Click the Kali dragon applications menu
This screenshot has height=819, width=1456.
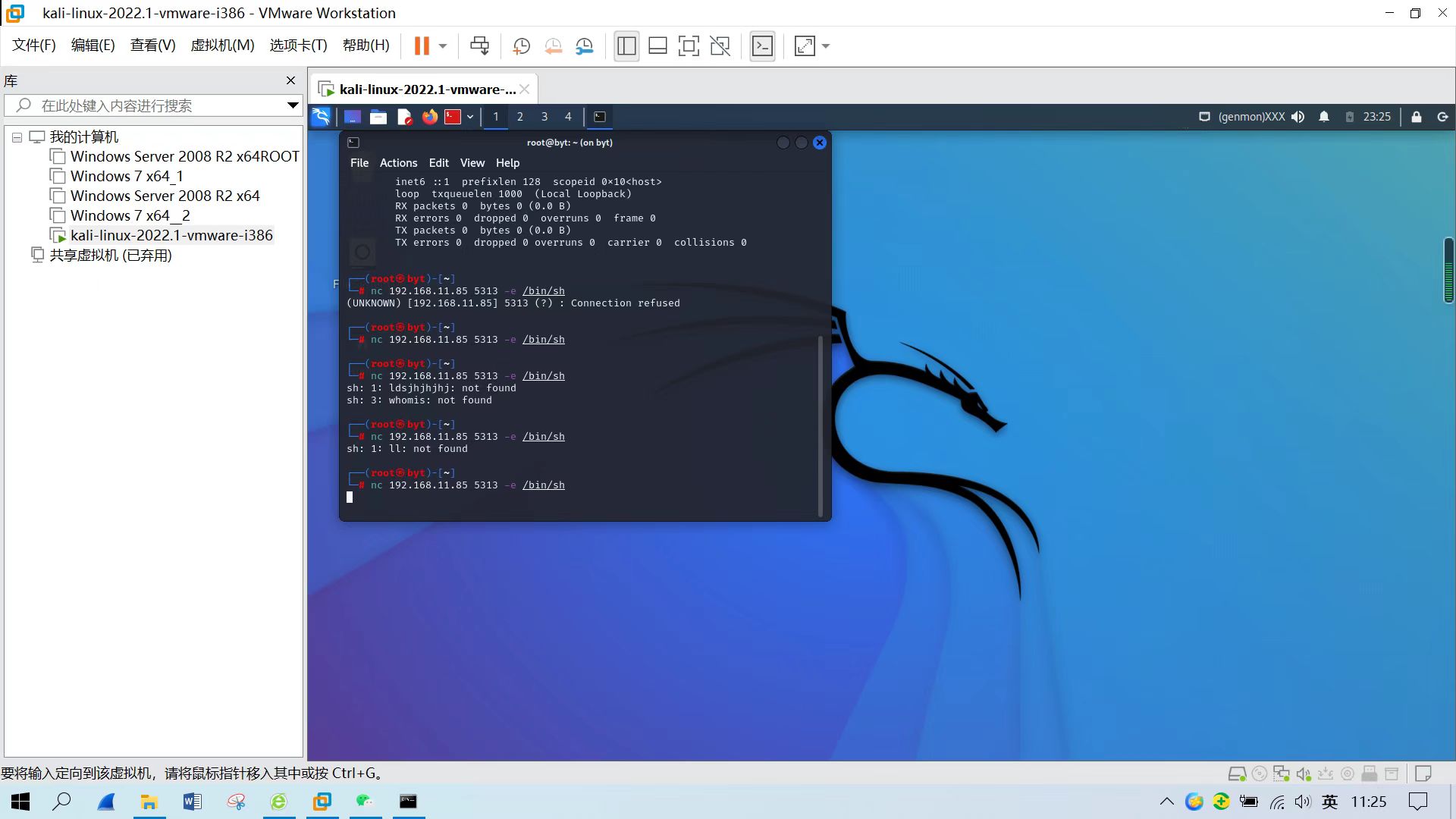point(321,117)
